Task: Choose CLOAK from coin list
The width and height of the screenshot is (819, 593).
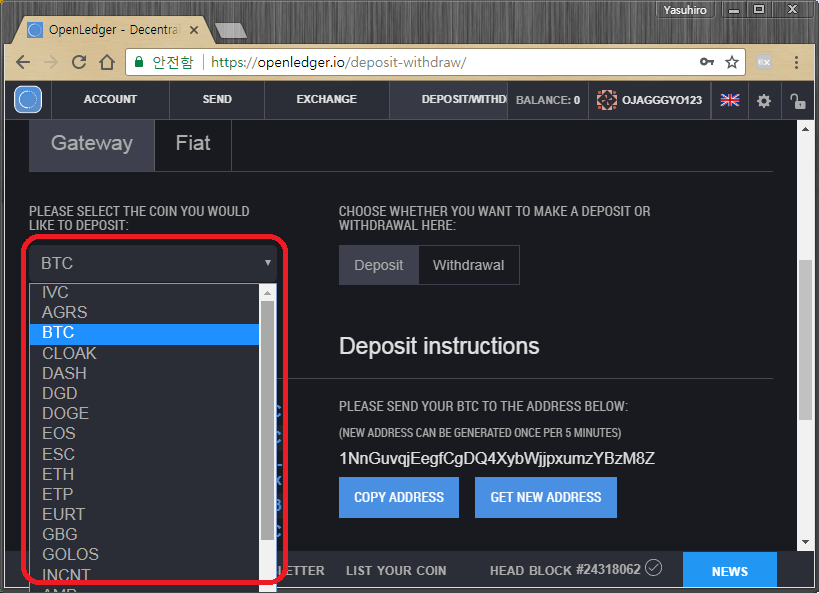Action: pyautogui.click(x=145, y=353)
